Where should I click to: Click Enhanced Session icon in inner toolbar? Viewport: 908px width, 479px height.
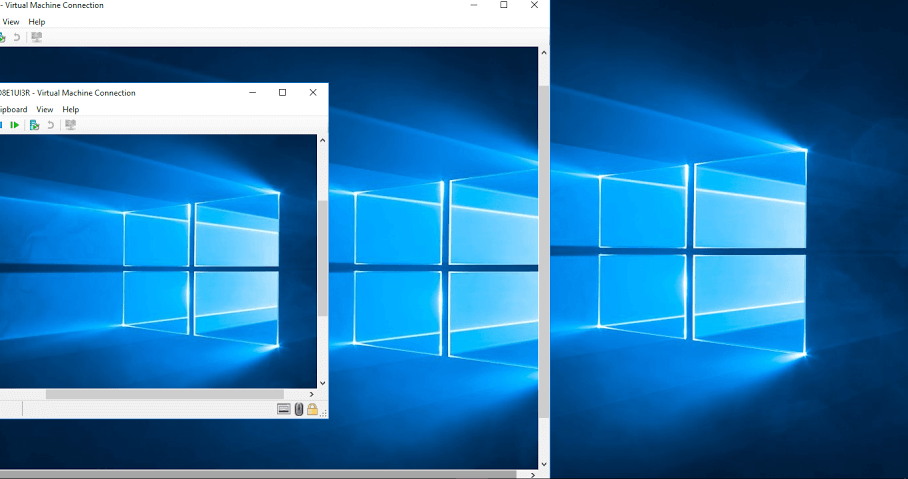(70, 125)
